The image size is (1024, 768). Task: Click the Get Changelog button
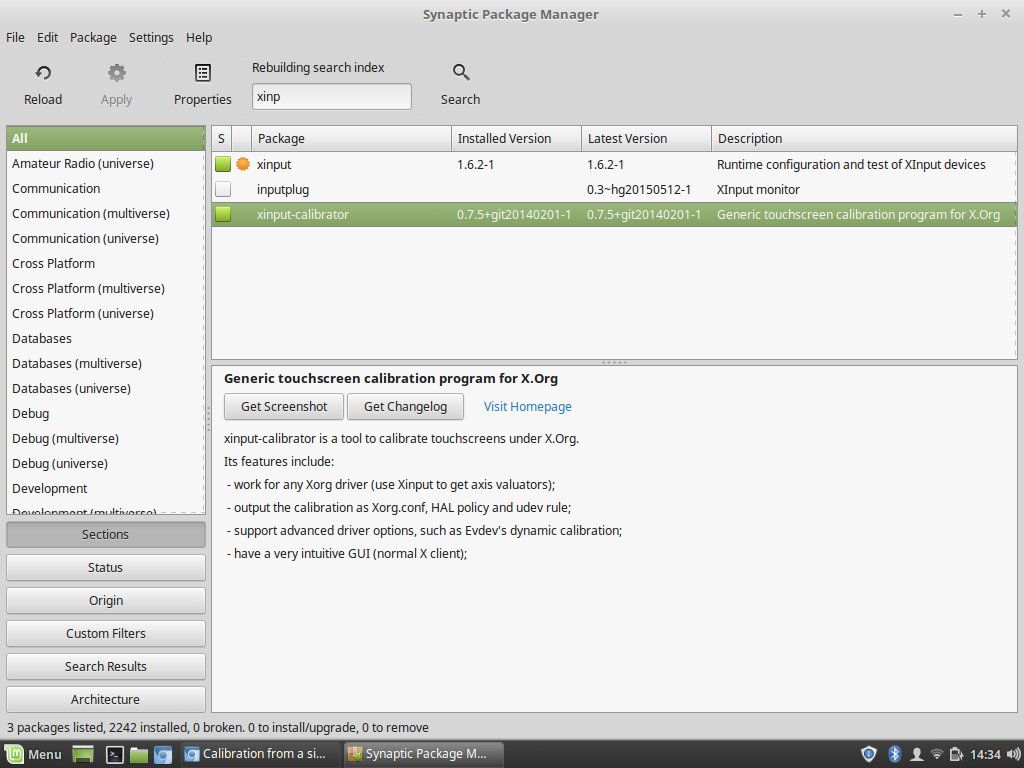click(406, 406)
